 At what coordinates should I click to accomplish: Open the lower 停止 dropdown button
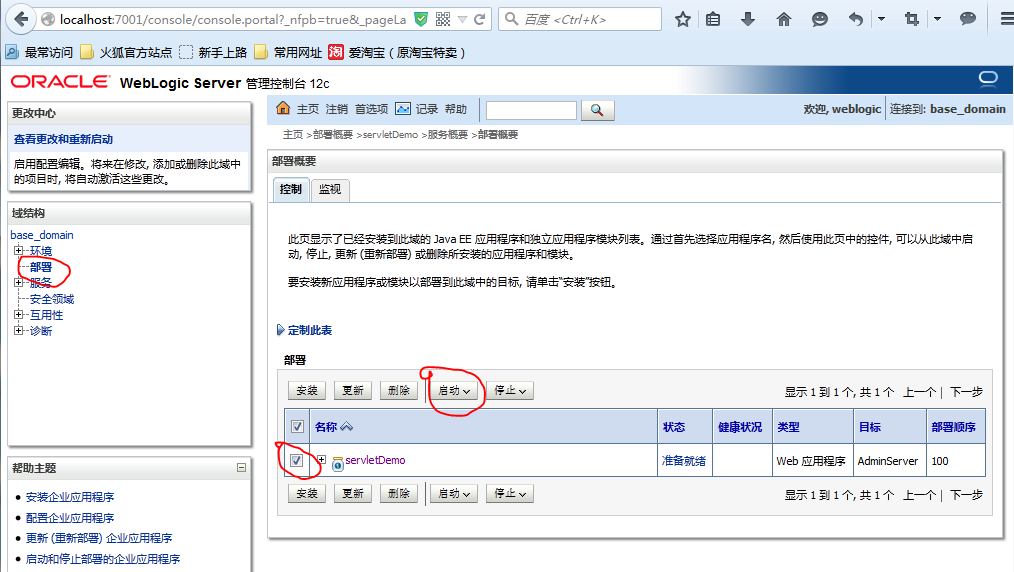(x=510, y=494)
